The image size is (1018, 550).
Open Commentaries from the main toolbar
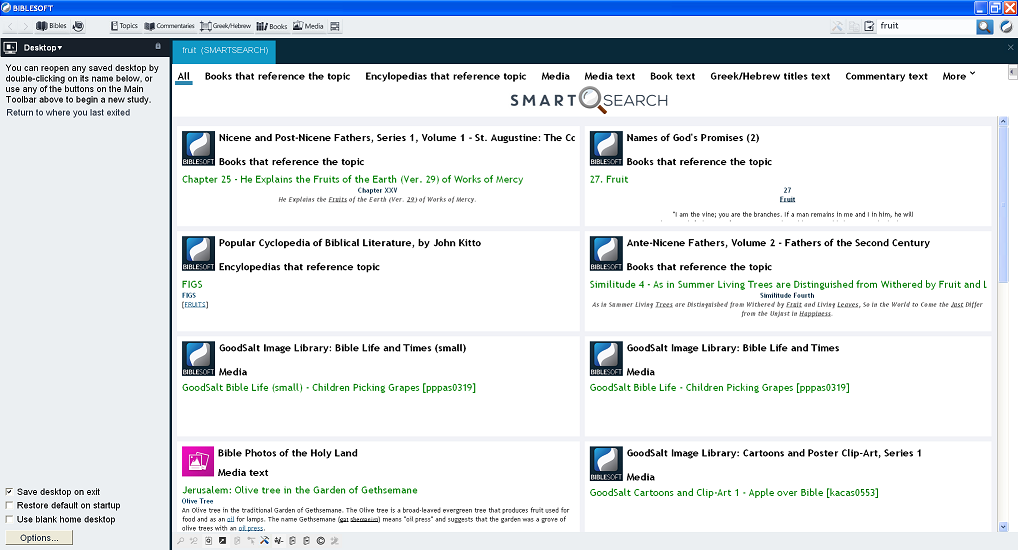coord(169,26)
